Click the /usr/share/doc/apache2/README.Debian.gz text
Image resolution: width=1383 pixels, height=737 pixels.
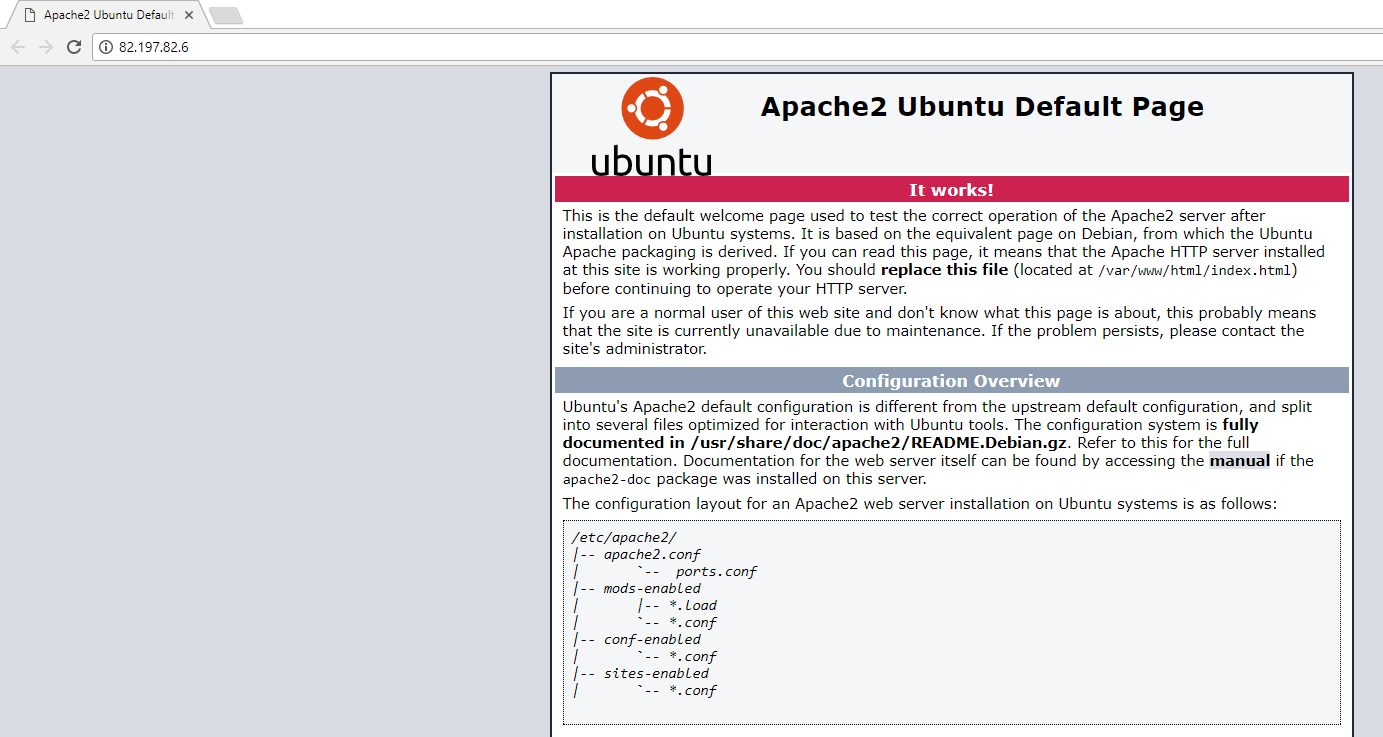pyautogui.click(x=879, y=442)
